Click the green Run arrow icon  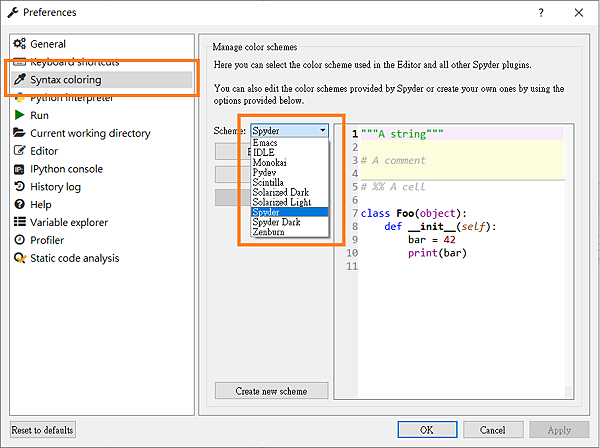tap(19, 115)
